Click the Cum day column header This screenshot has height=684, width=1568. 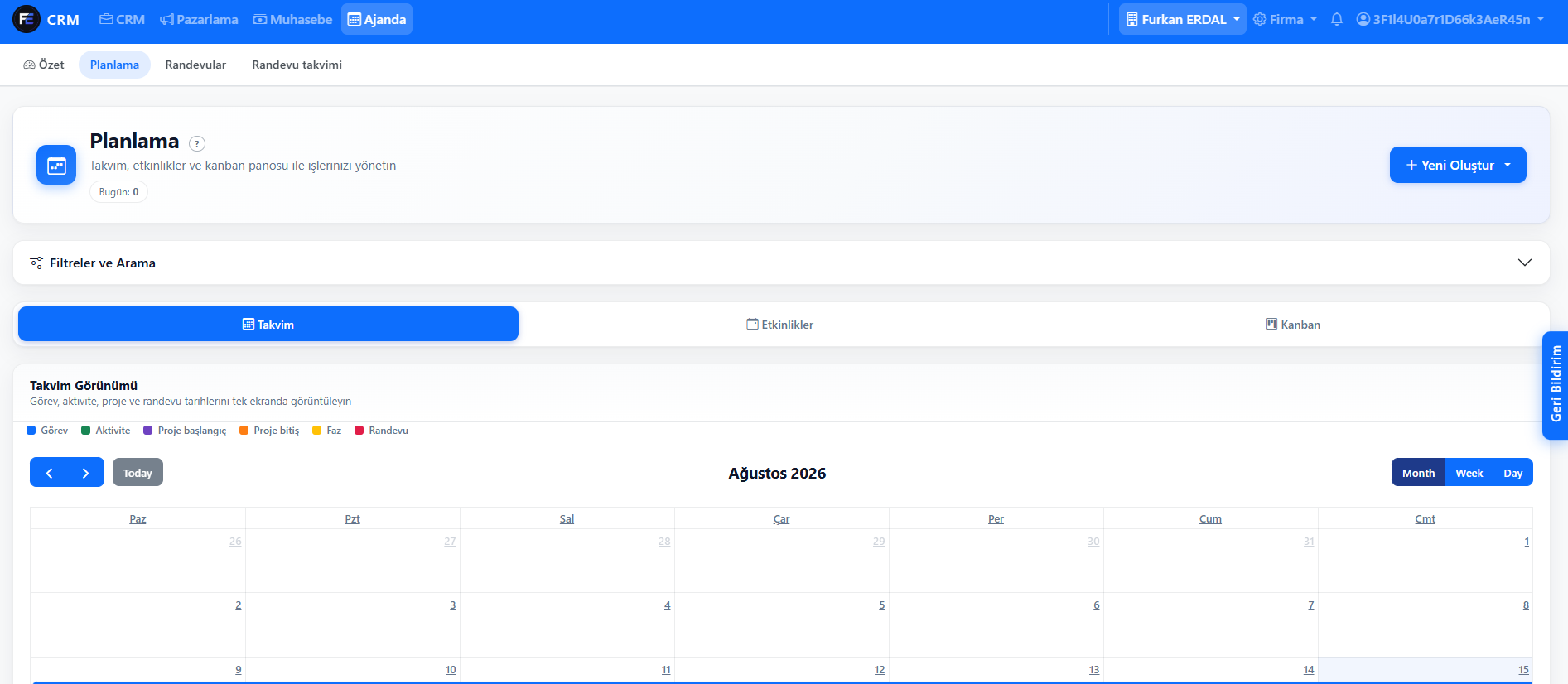(1210, 519)
